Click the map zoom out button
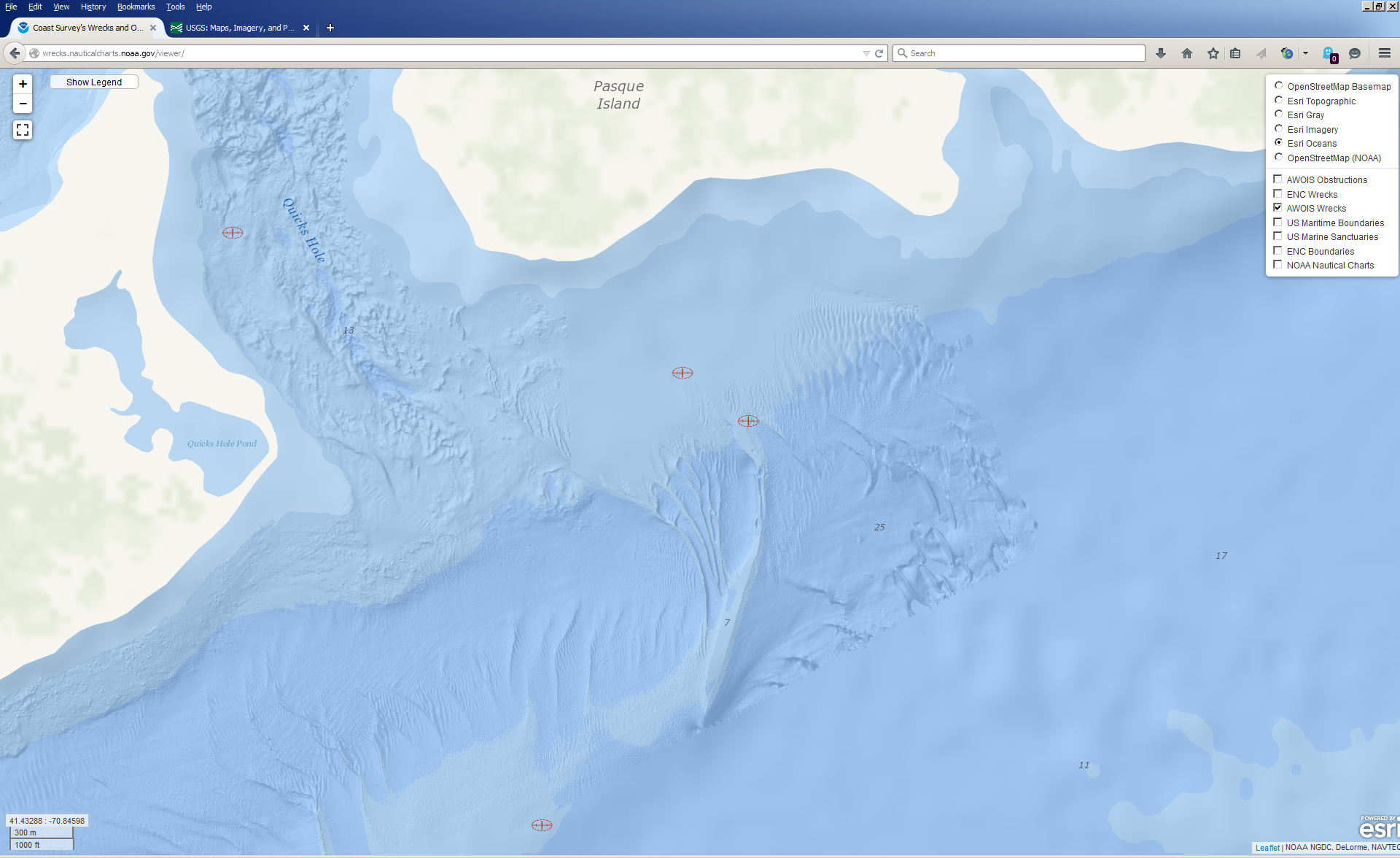The width and height of the screenshot is (1400, 858). click(x=23, y=104)
